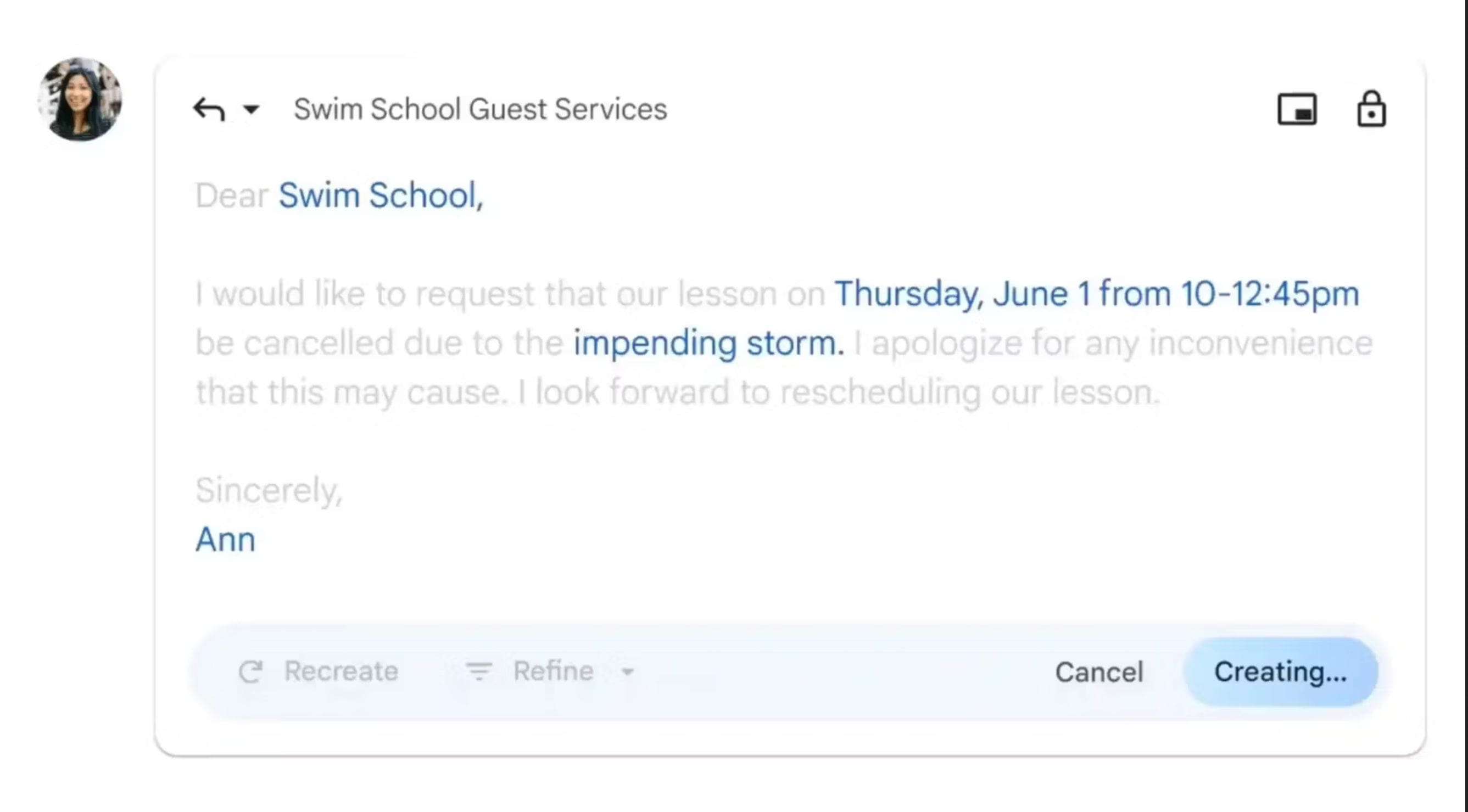
Task: Place cursor on the "Sincerely," line
Action: tap(269, 490)
